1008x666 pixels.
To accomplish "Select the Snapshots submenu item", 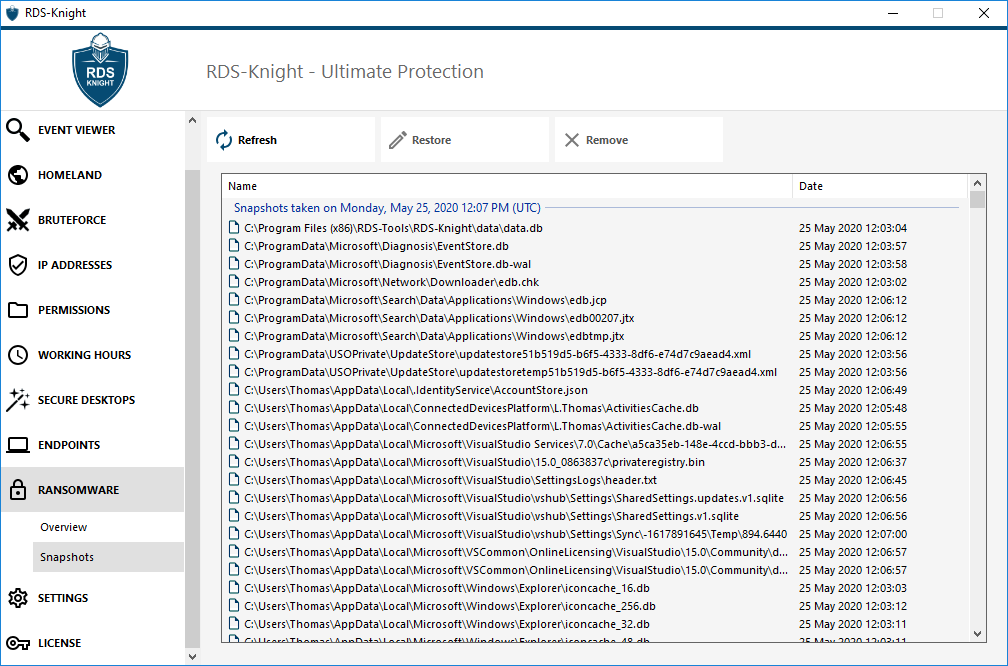I will coord(66,557).
